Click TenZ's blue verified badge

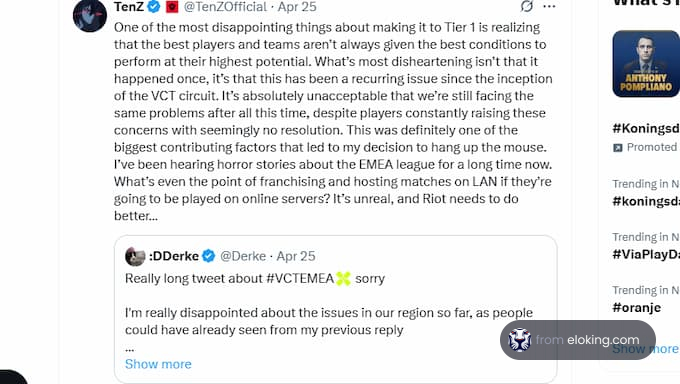pyautogui.click(x=154, y=7)
